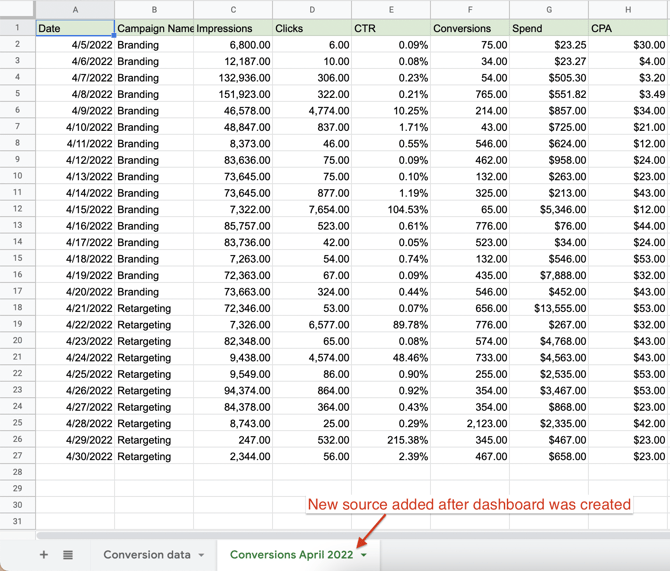The image size is (670, 571).
Task: Select the Campaign Name header cell
Action: click(154, 28)
